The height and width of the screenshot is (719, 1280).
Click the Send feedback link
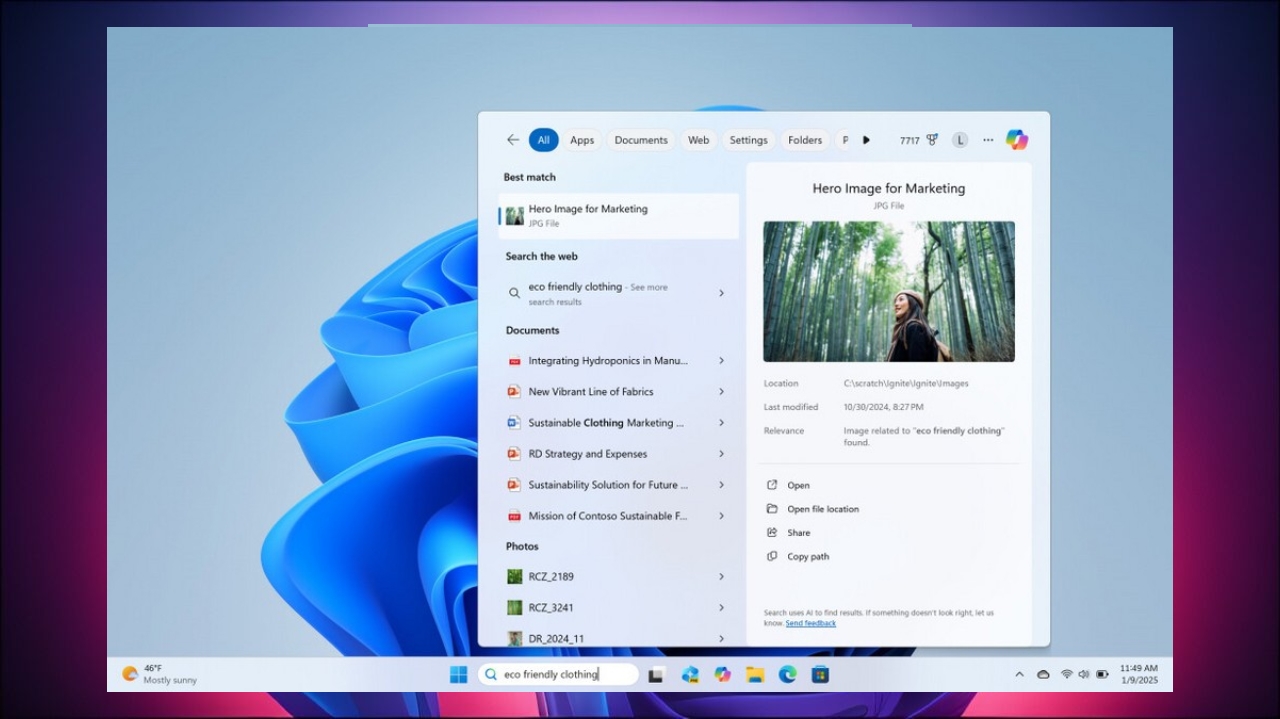click(x=810, y=622)
